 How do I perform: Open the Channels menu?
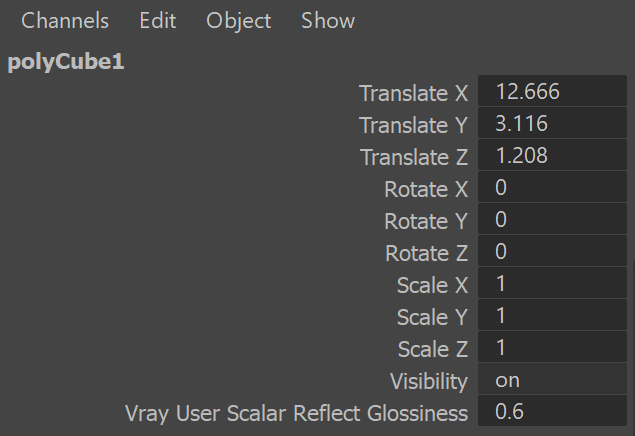click(65, 20)
